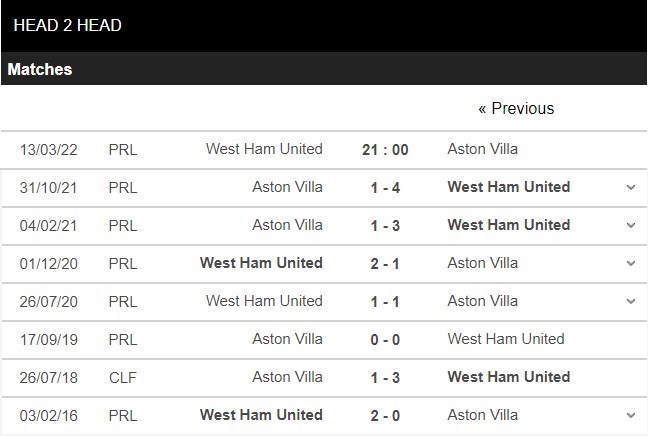Open the 2 - 1 score result
Image resolution: width=654 pixels, height=438 pixels.
click(x=385, y=264)
